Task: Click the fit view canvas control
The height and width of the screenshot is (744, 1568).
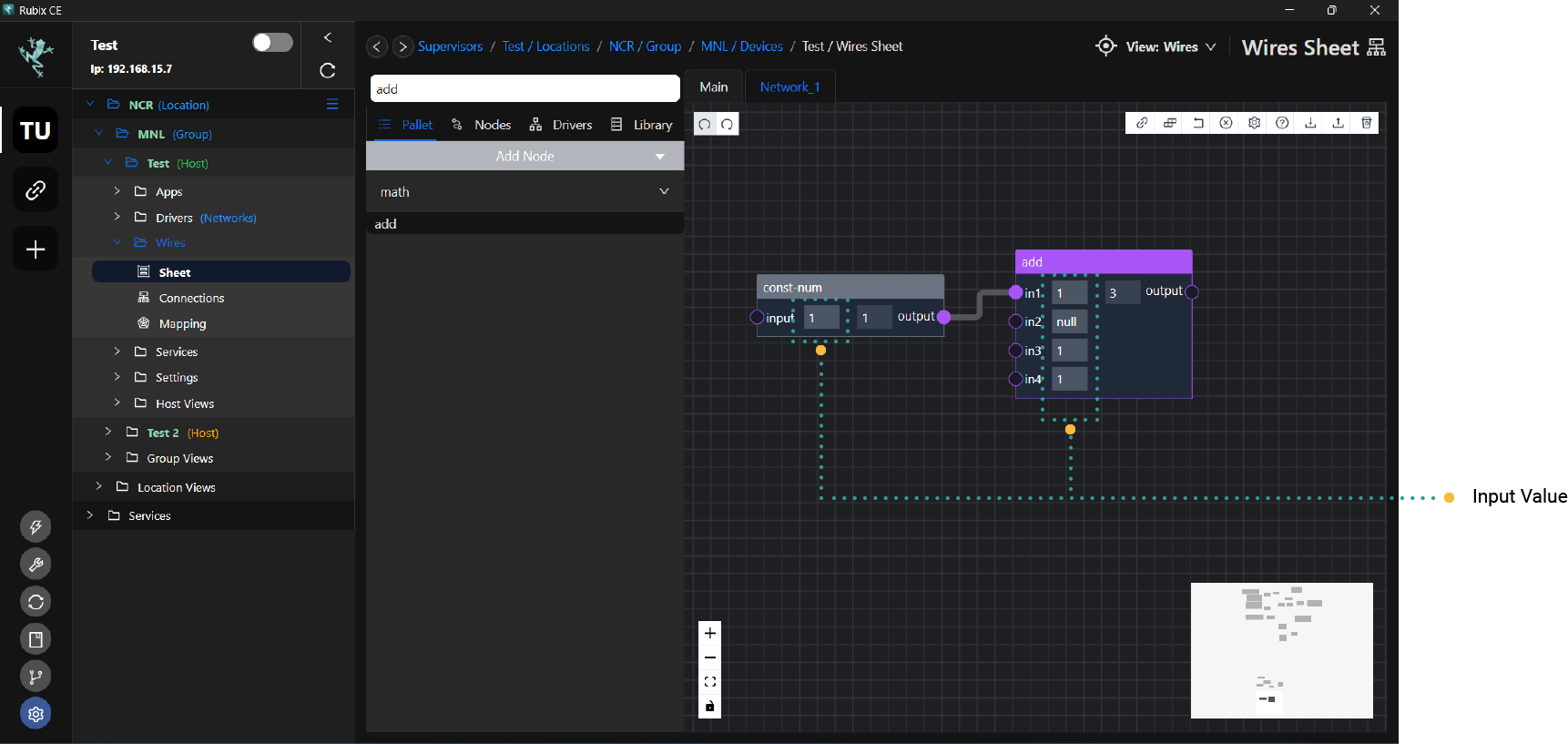Action: (x=710, y=682)
